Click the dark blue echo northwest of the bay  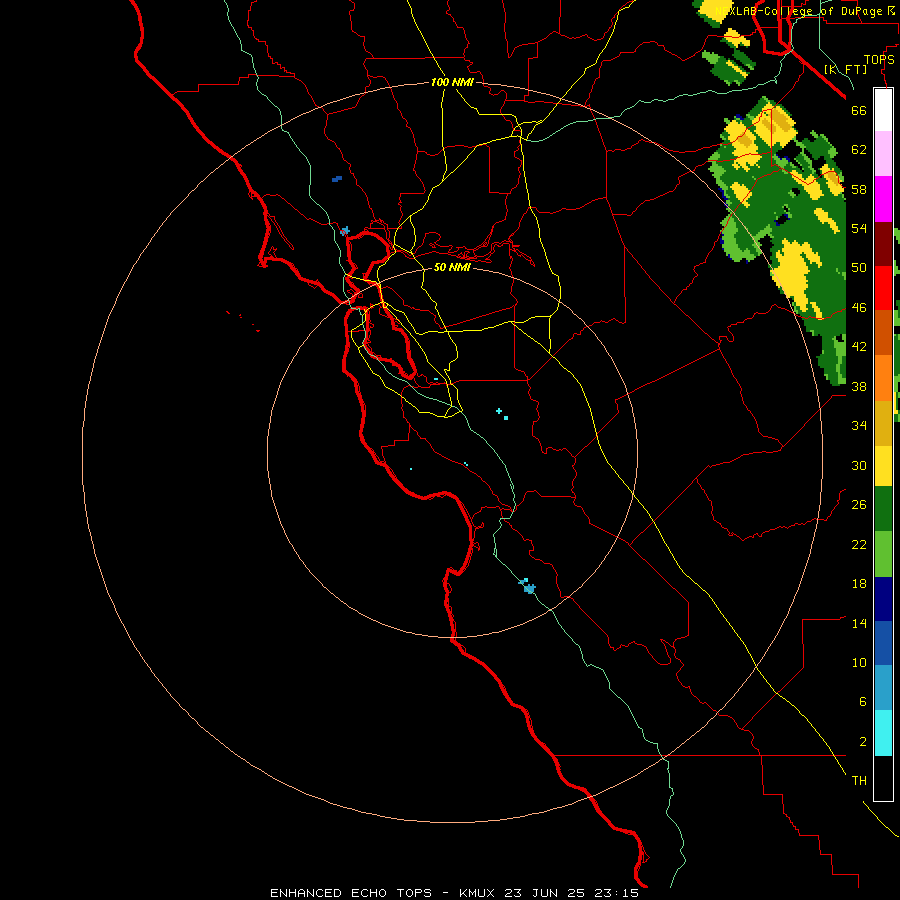(x=337, y=179)
